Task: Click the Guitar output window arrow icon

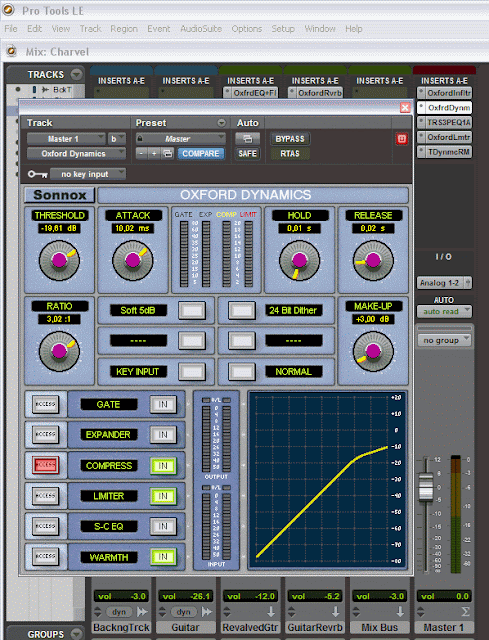Action: click(x=207, y=611)
